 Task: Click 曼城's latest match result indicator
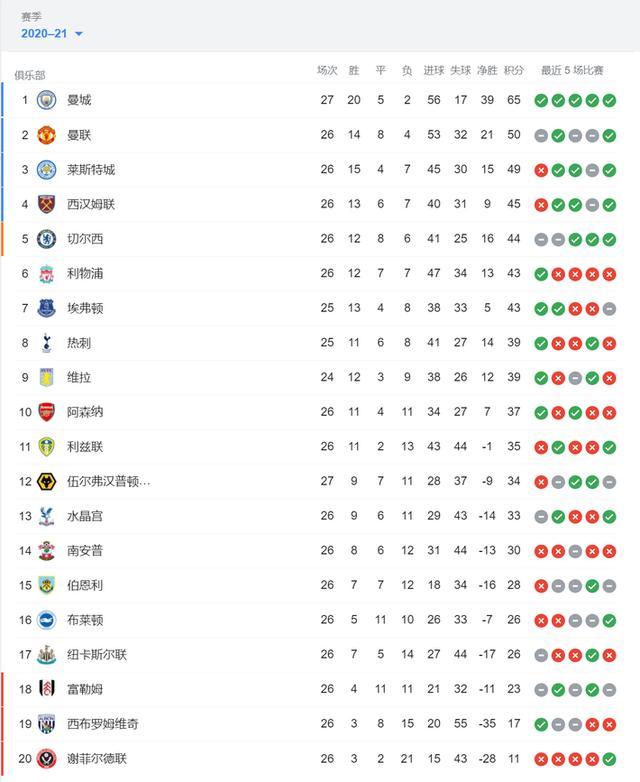609,100
